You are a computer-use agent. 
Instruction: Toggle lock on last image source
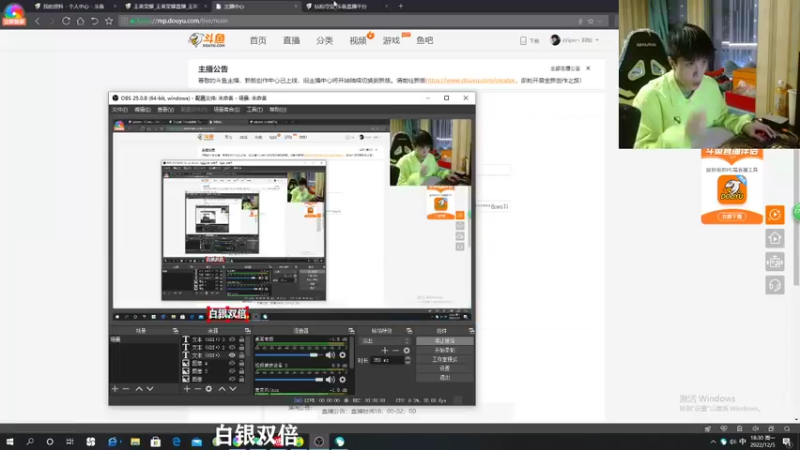pyautogui.click(x=241, y=379)
